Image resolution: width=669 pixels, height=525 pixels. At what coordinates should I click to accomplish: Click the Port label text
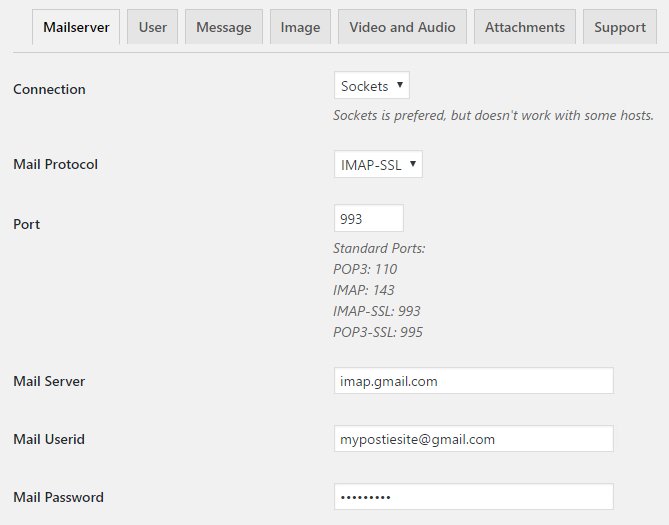pyautogui.click(x=26, y=224)
